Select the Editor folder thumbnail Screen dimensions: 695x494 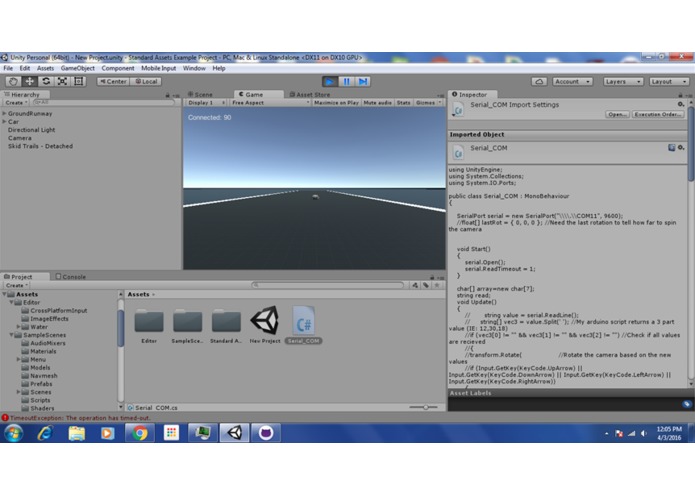pyautogui.click(x=149, y=325)
